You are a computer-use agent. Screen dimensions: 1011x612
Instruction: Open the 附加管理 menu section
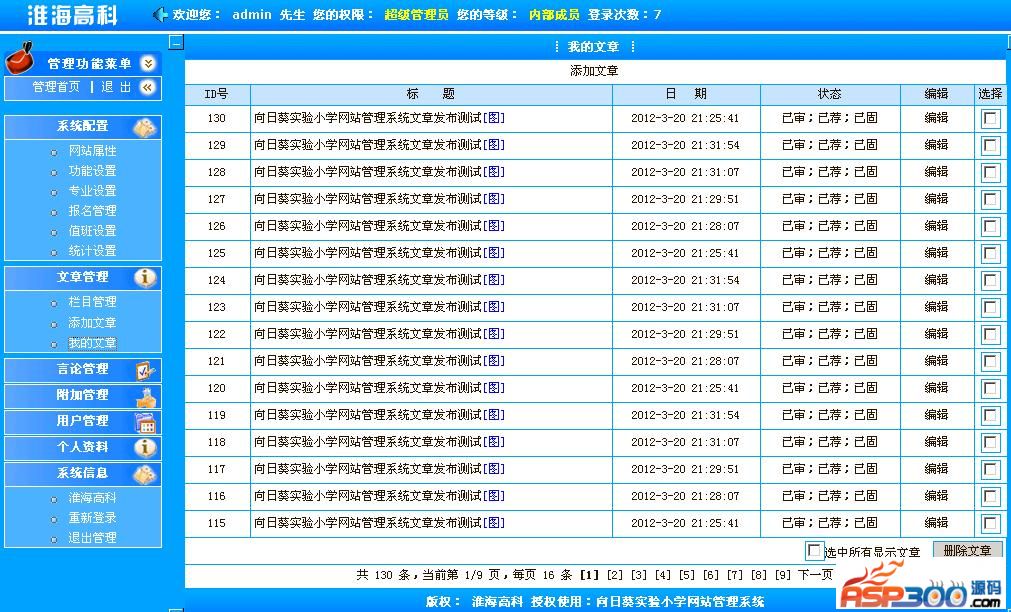[x=83, y=395]
